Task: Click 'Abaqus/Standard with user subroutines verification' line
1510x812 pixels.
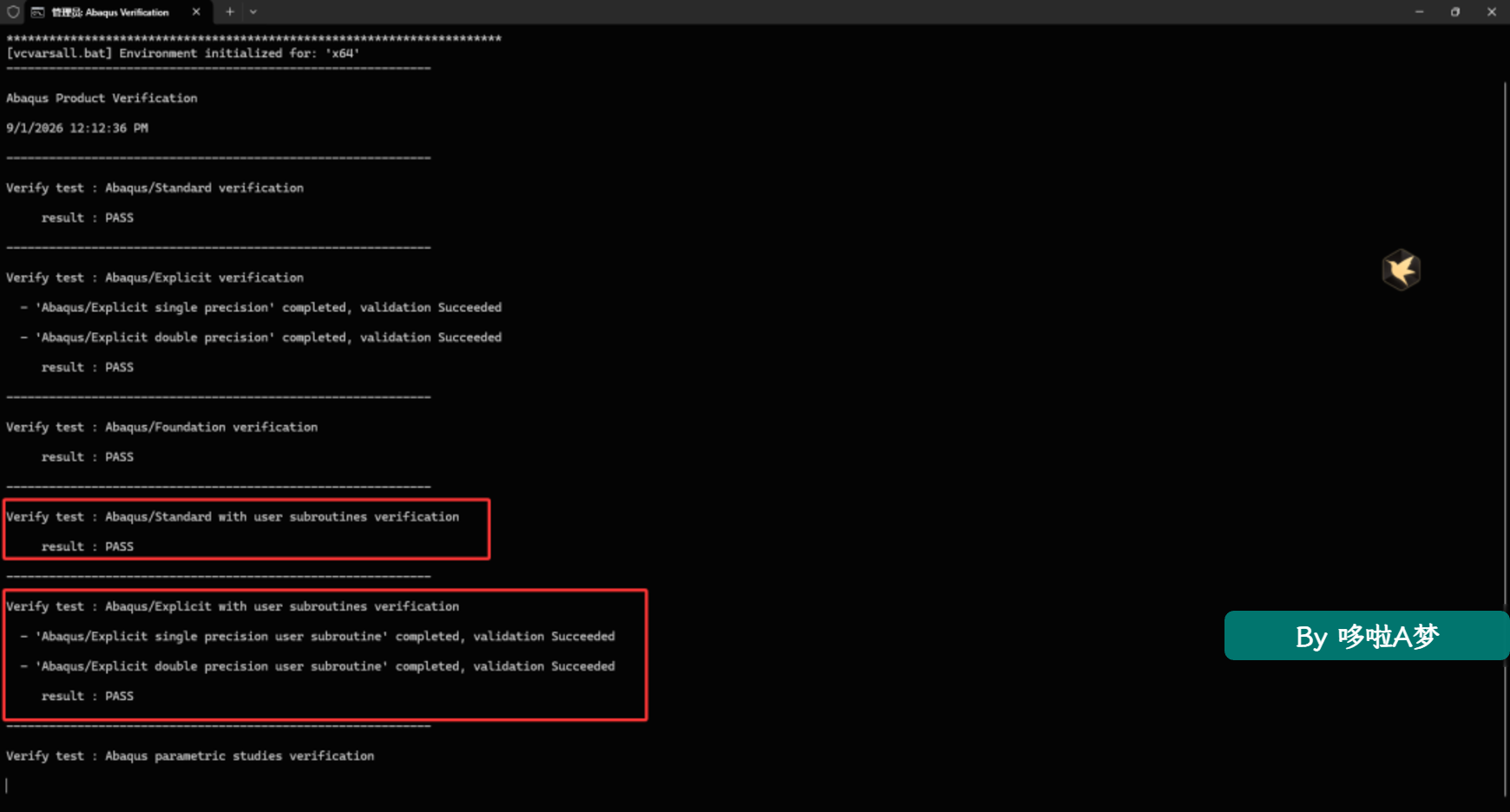Action: 233,516
